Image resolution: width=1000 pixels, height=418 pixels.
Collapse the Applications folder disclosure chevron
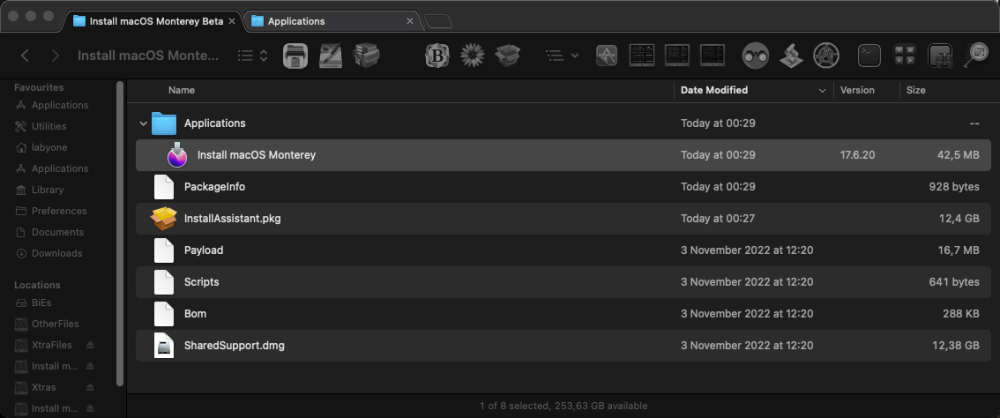coord(143,123)
